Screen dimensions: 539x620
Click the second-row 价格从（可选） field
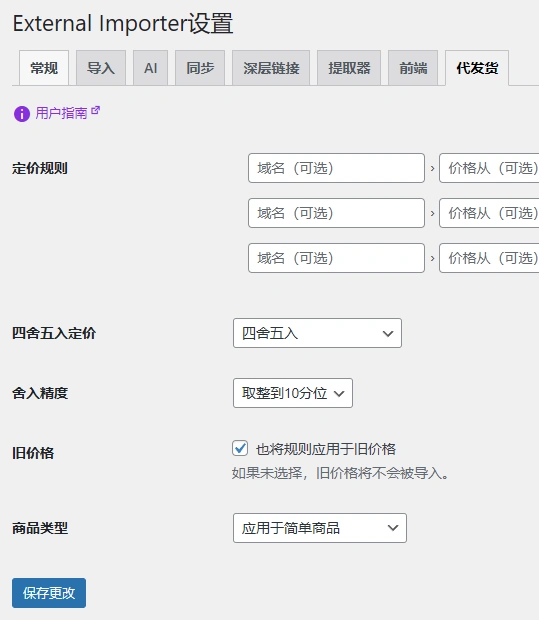(x=489, y=213)
